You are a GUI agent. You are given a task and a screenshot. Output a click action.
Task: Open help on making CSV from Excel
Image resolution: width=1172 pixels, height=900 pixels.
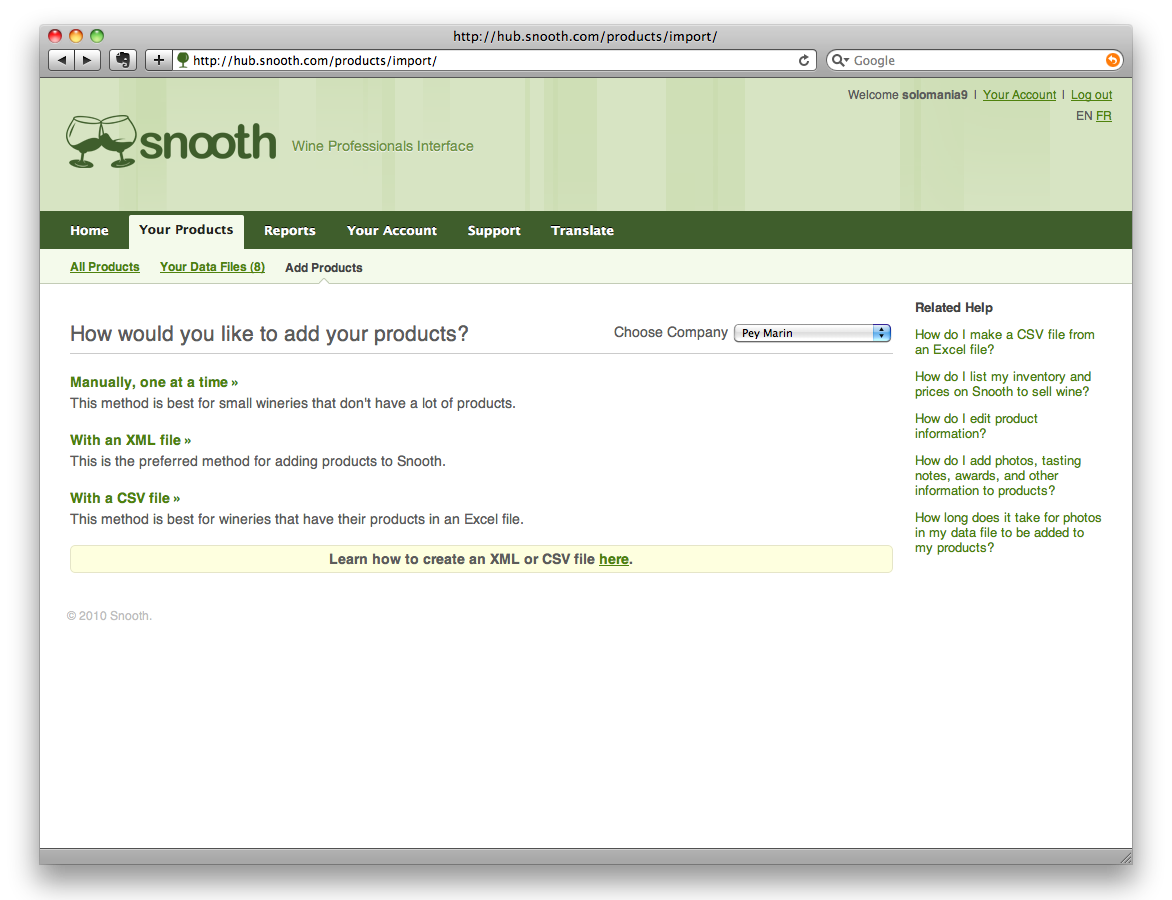[1005, 342]
